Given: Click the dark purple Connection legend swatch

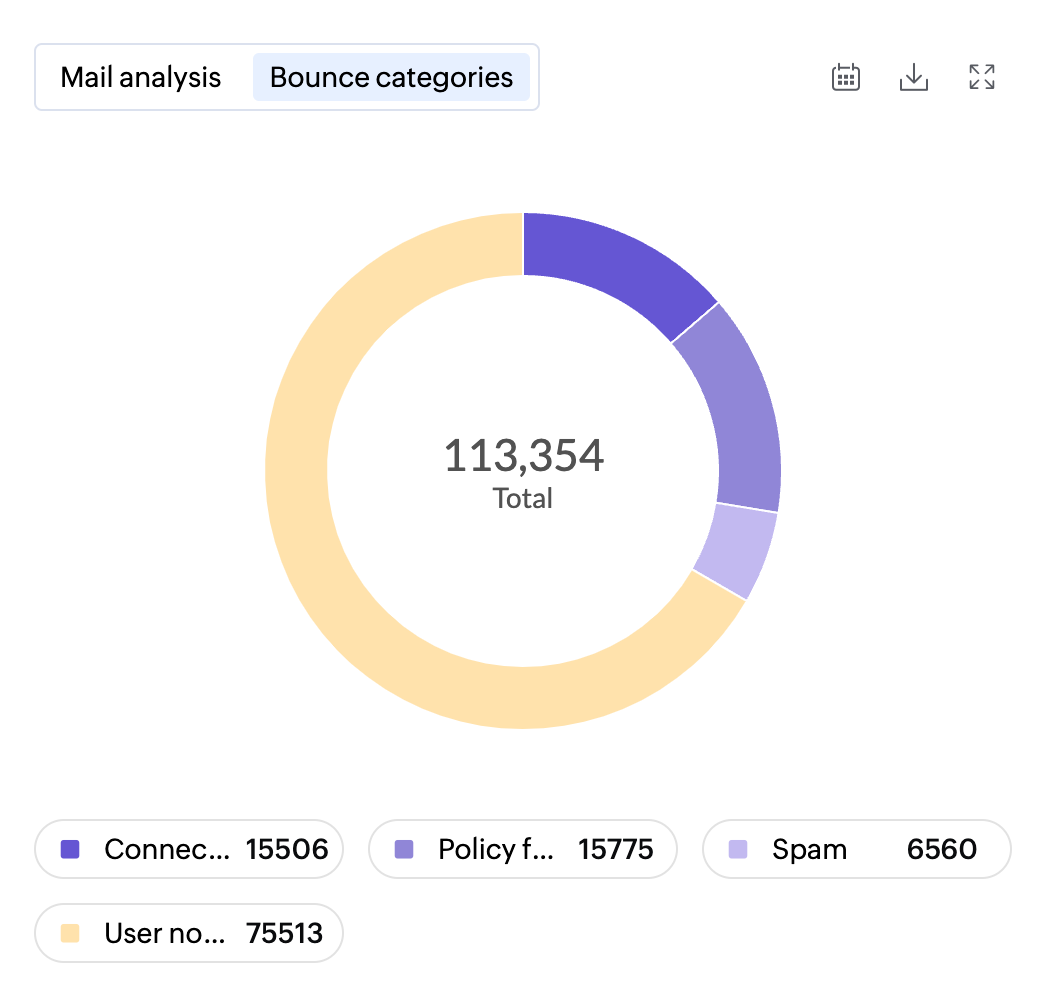Looking at the screenshot, I should [70, 849].
